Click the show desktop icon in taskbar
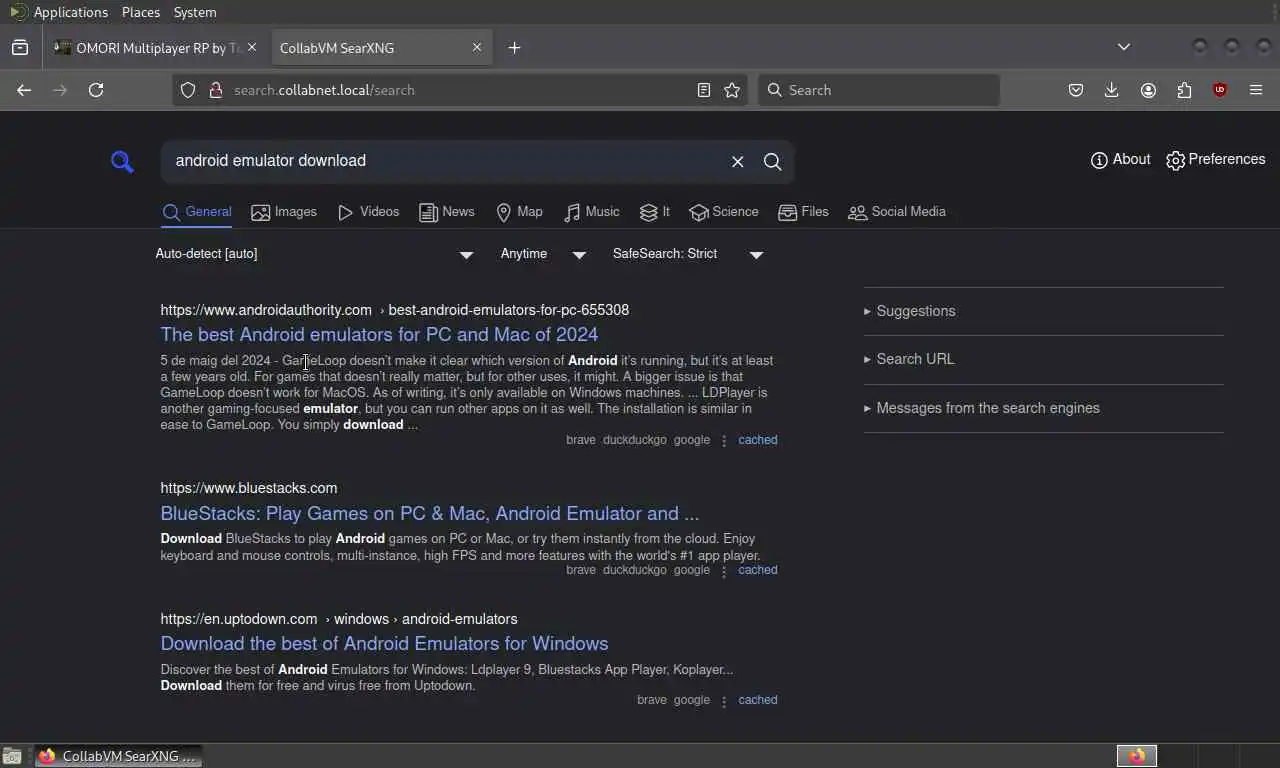This screenshot has width=1280, height=768. [12, 756]
